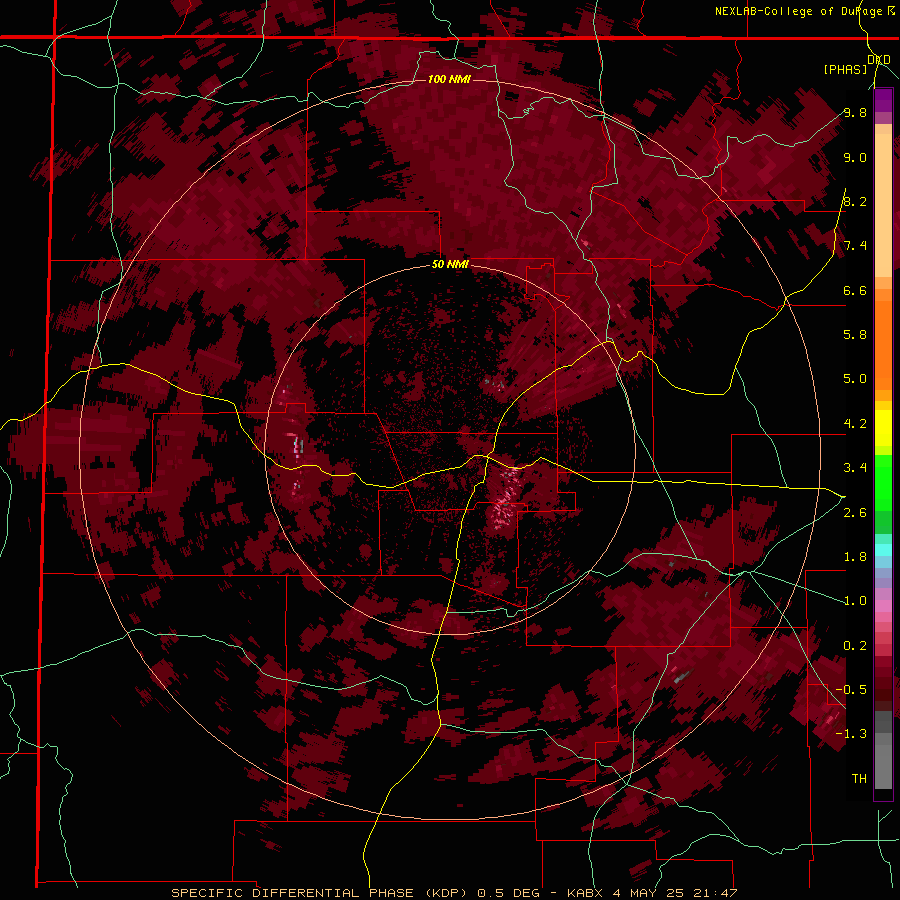Click the 4.2 value on the color scale
900x900 pixels.
tap(855, 424)
